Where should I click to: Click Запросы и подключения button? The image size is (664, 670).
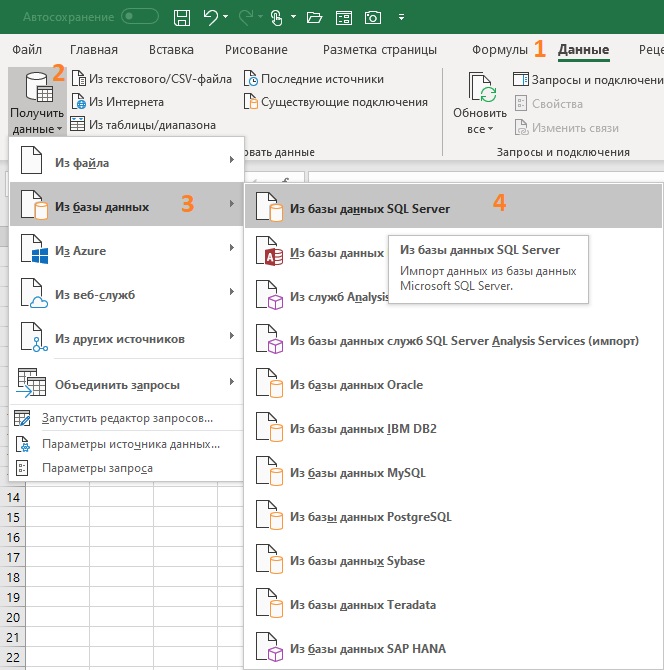pos(588,79)
